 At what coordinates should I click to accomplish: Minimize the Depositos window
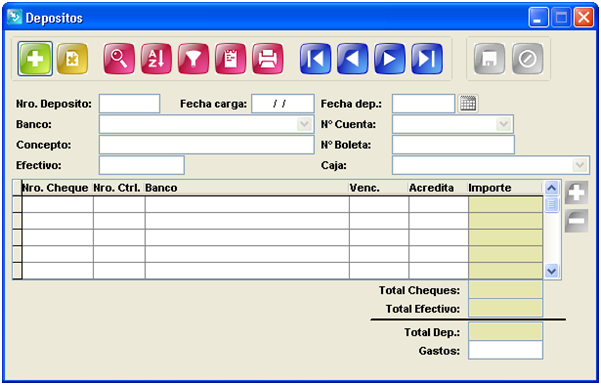click(x=538, y=18)
